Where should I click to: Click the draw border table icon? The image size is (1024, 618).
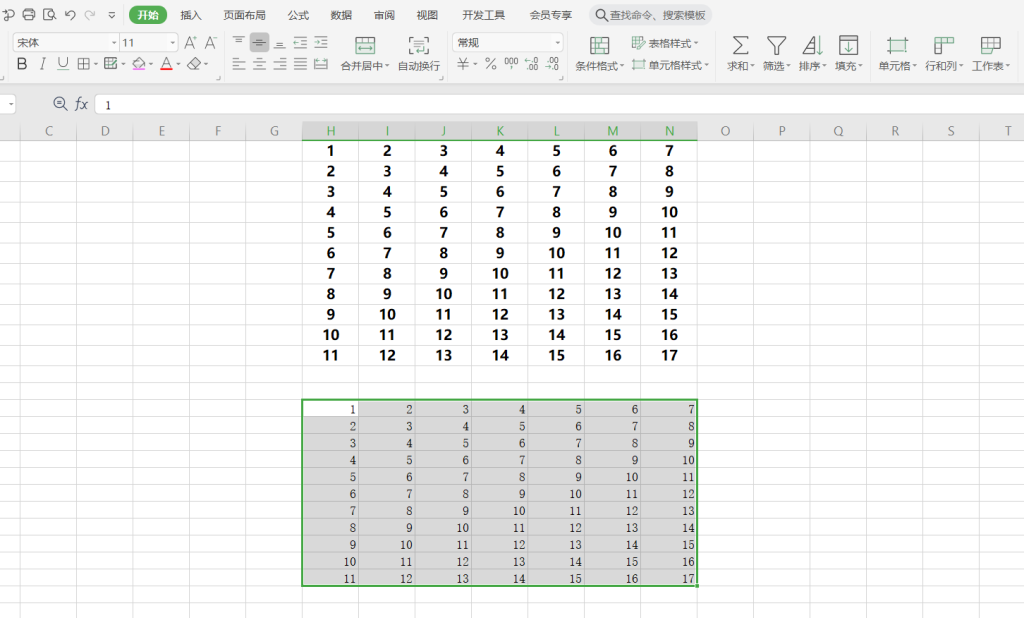[x=110, y=63]
